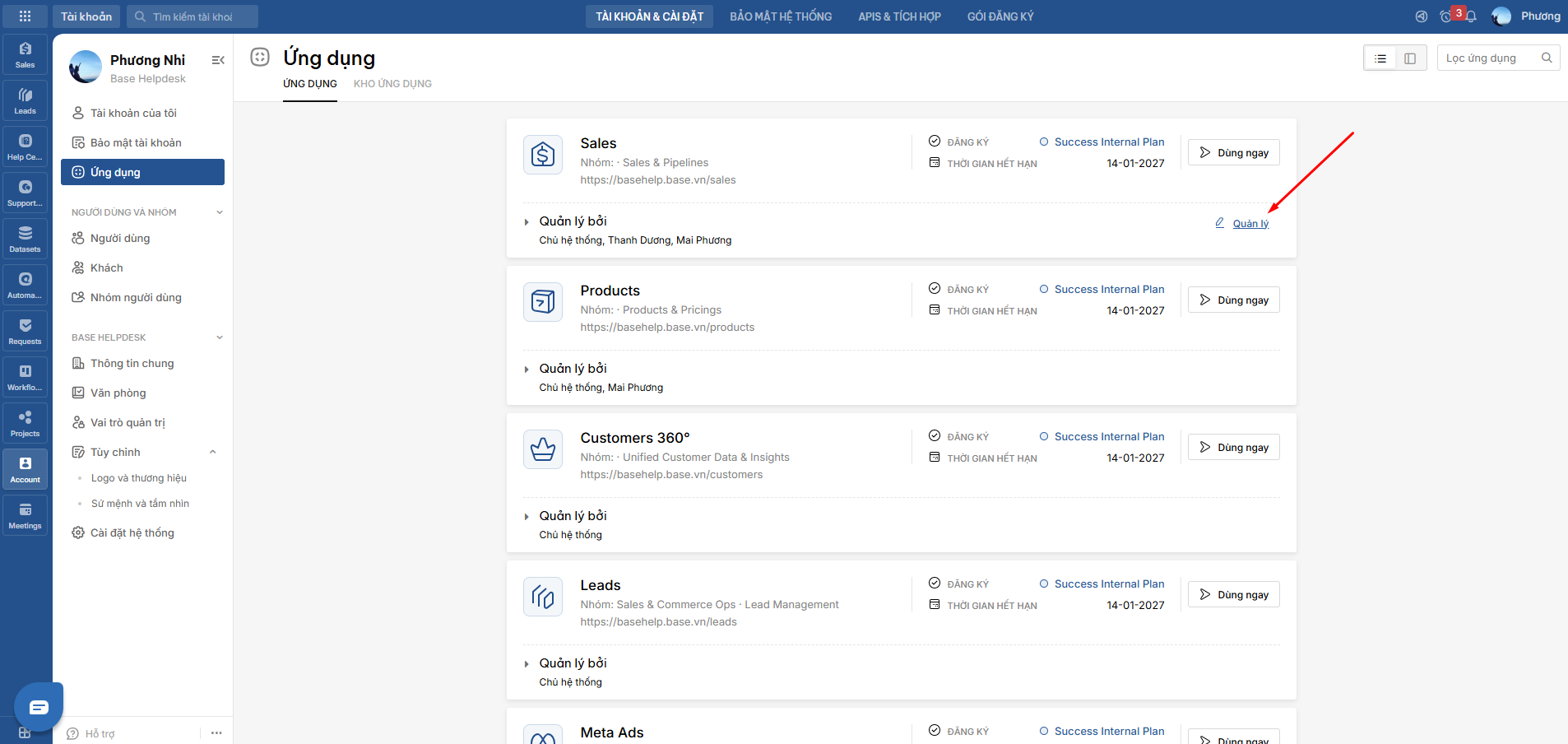Viewport: 1568px width, 744px height.
Task: Open Datasets app in left rail
Action: coord(26,239)
